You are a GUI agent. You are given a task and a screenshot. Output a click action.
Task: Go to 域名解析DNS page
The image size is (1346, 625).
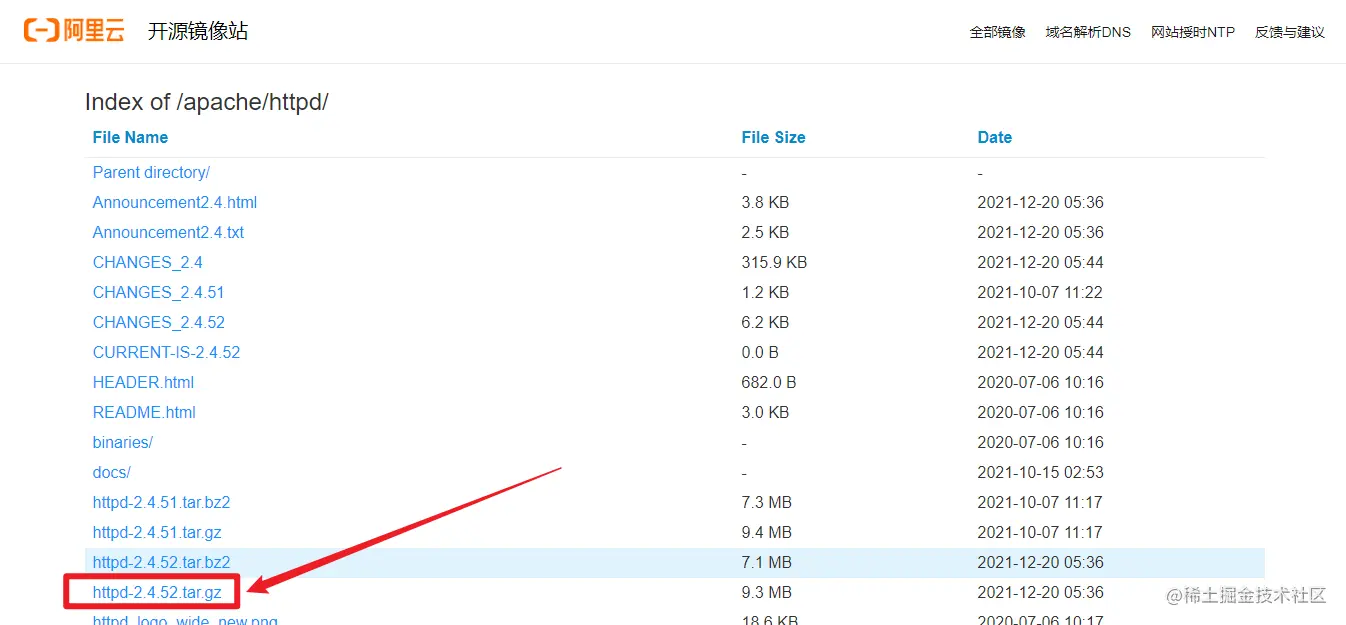1088,32
